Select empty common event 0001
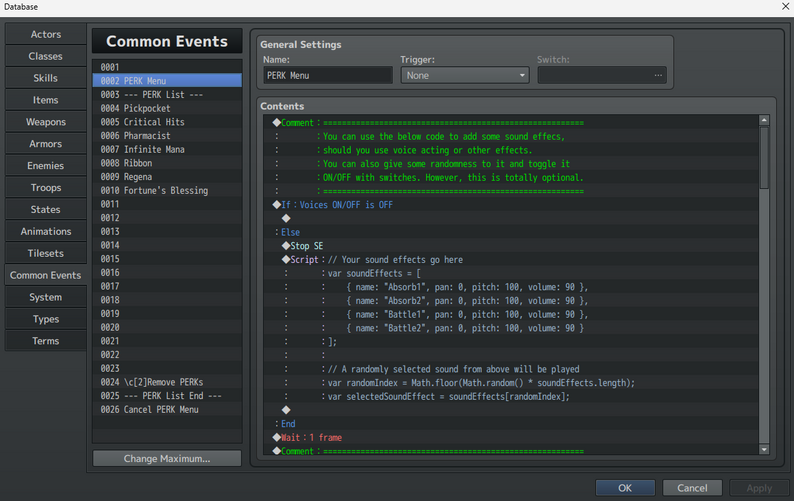Viewport: 794px width, 501px height. [x=167, y=67]
